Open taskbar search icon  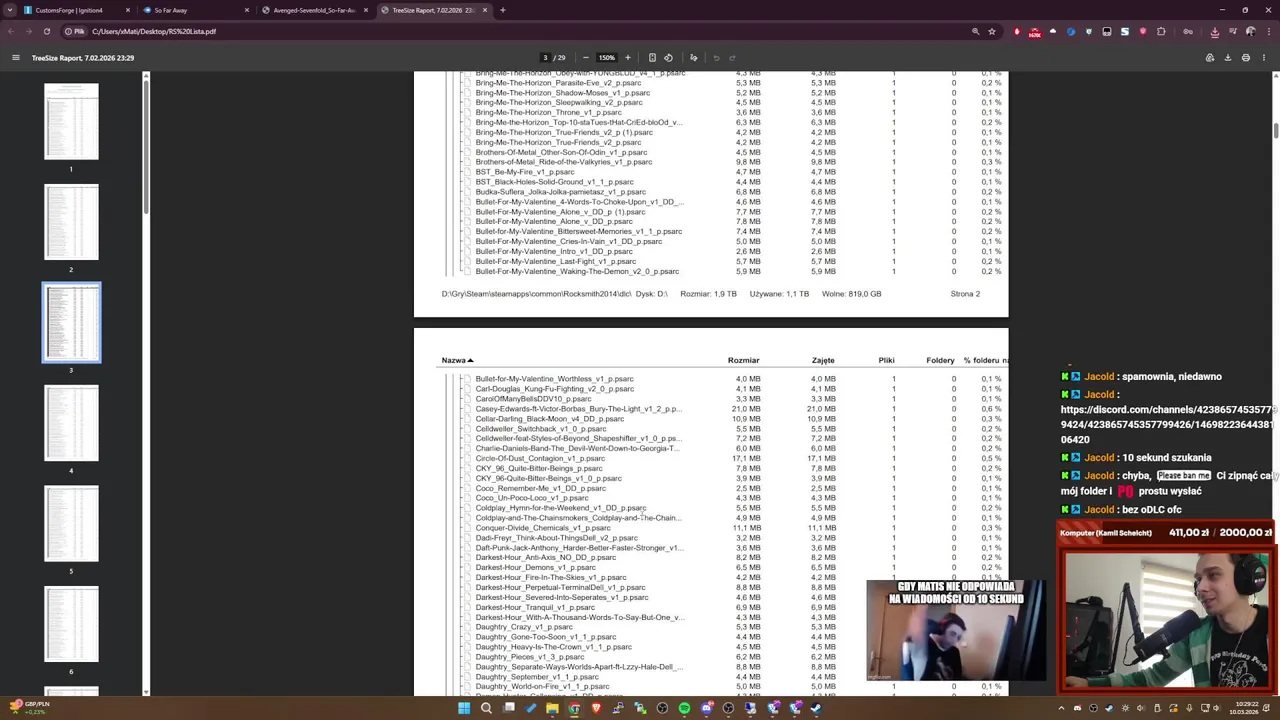(486, 708)
